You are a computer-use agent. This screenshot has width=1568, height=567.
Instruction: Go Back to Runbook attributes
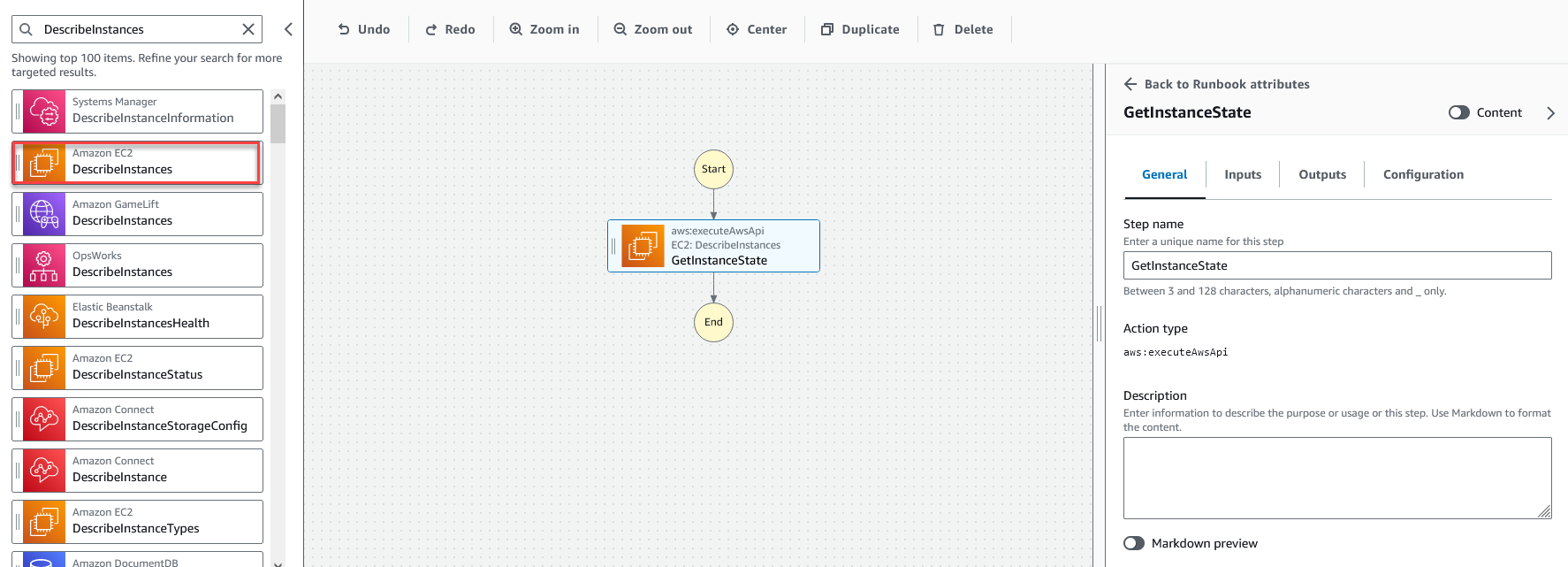1216,84
